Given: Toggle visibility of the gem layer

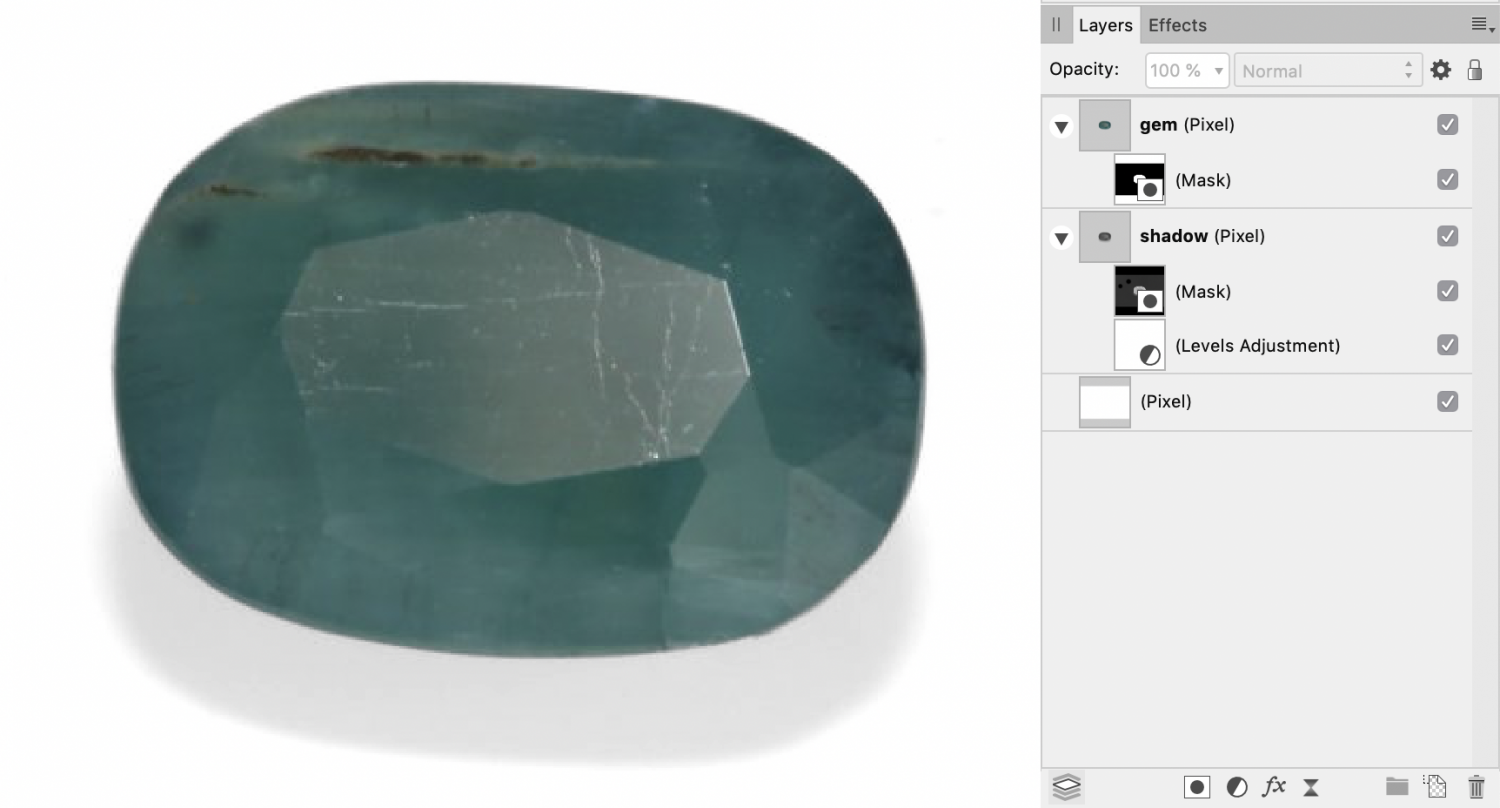Looking at the screenshot, I should pyautogui.click(x=1447, y=124).
